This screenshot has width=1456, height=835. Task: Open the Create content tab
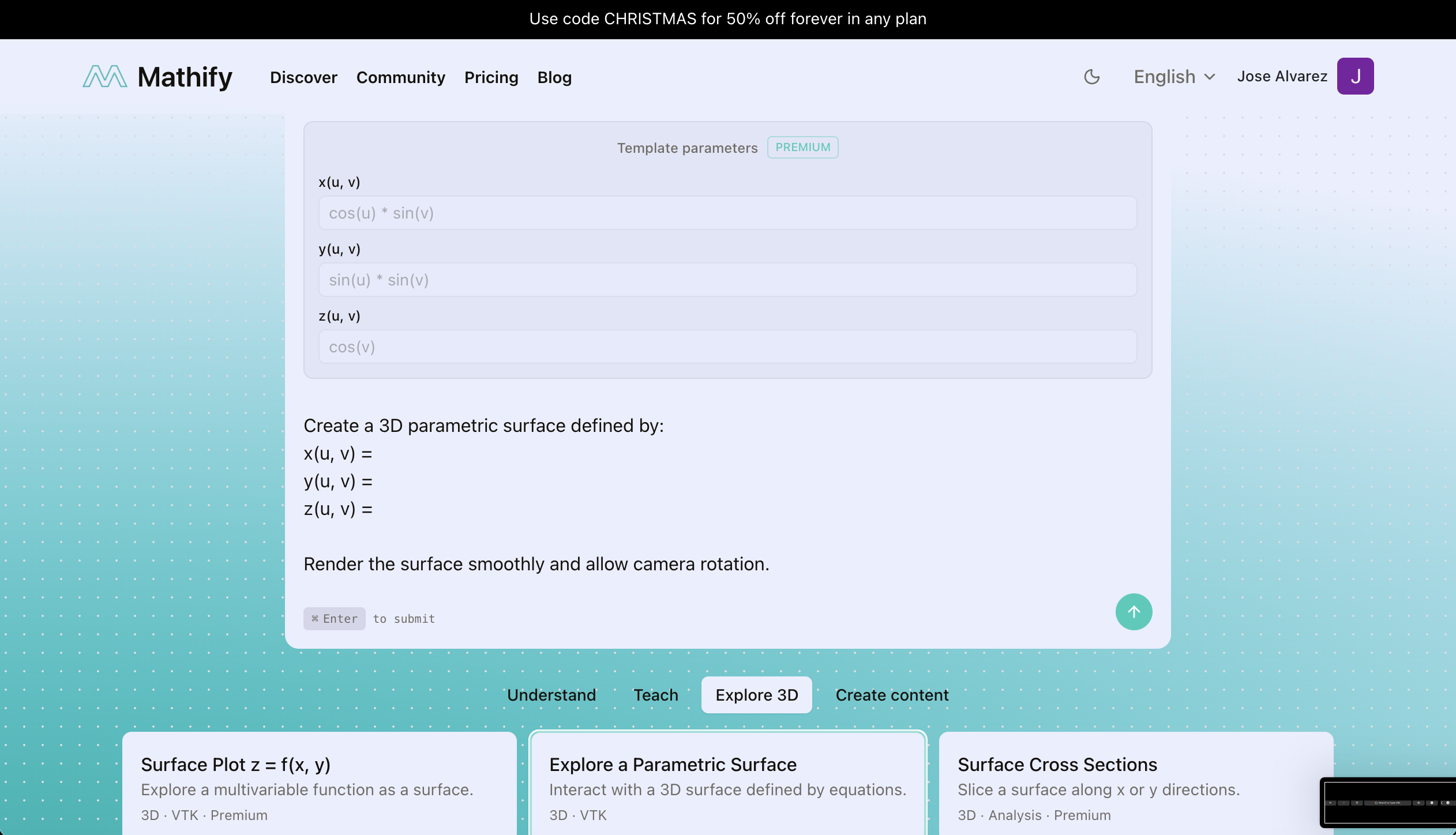(x=891, y=695)
